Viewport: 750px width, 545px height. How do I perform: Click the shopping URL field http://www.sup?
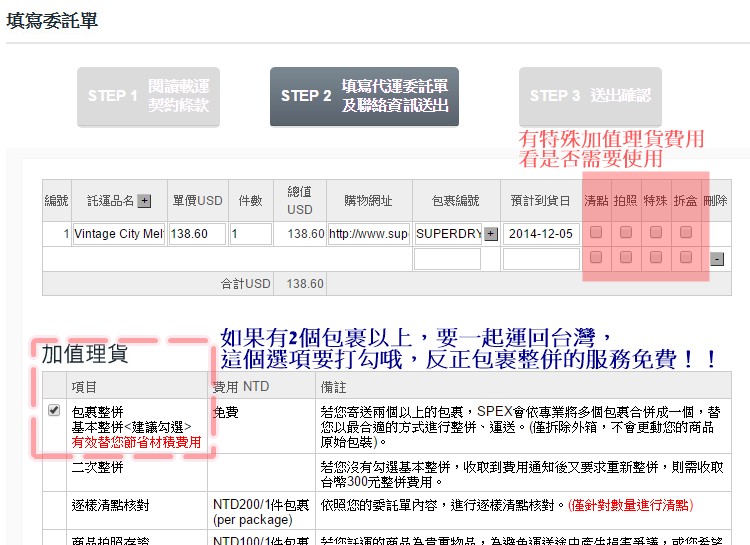click(369, 234)
